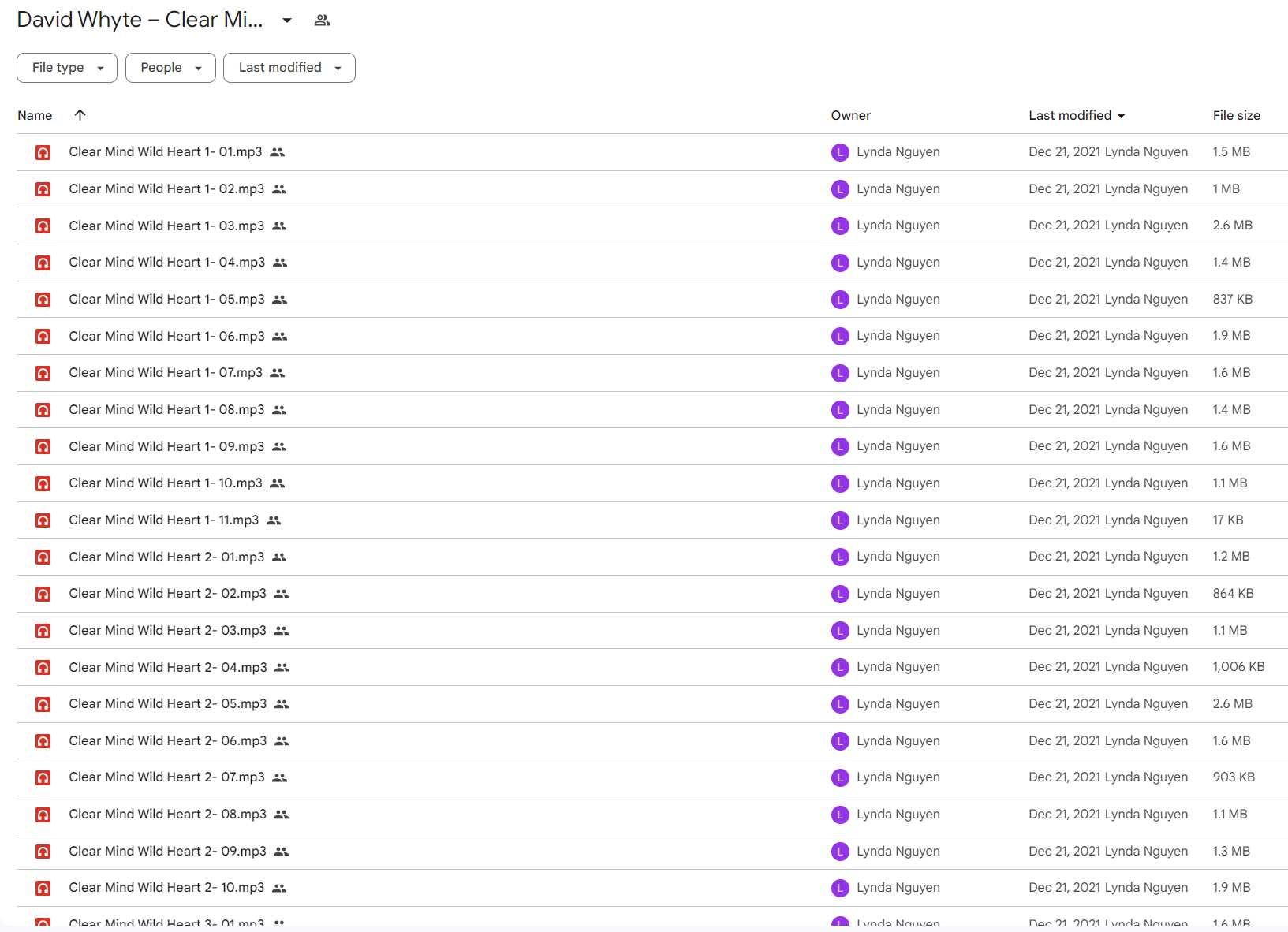Click owner avatar in Clear Mind Wild Heart 1- 06.mp3 row
Image resolution: width=1288 pixels, height=932 pixels.
[840, 336]
